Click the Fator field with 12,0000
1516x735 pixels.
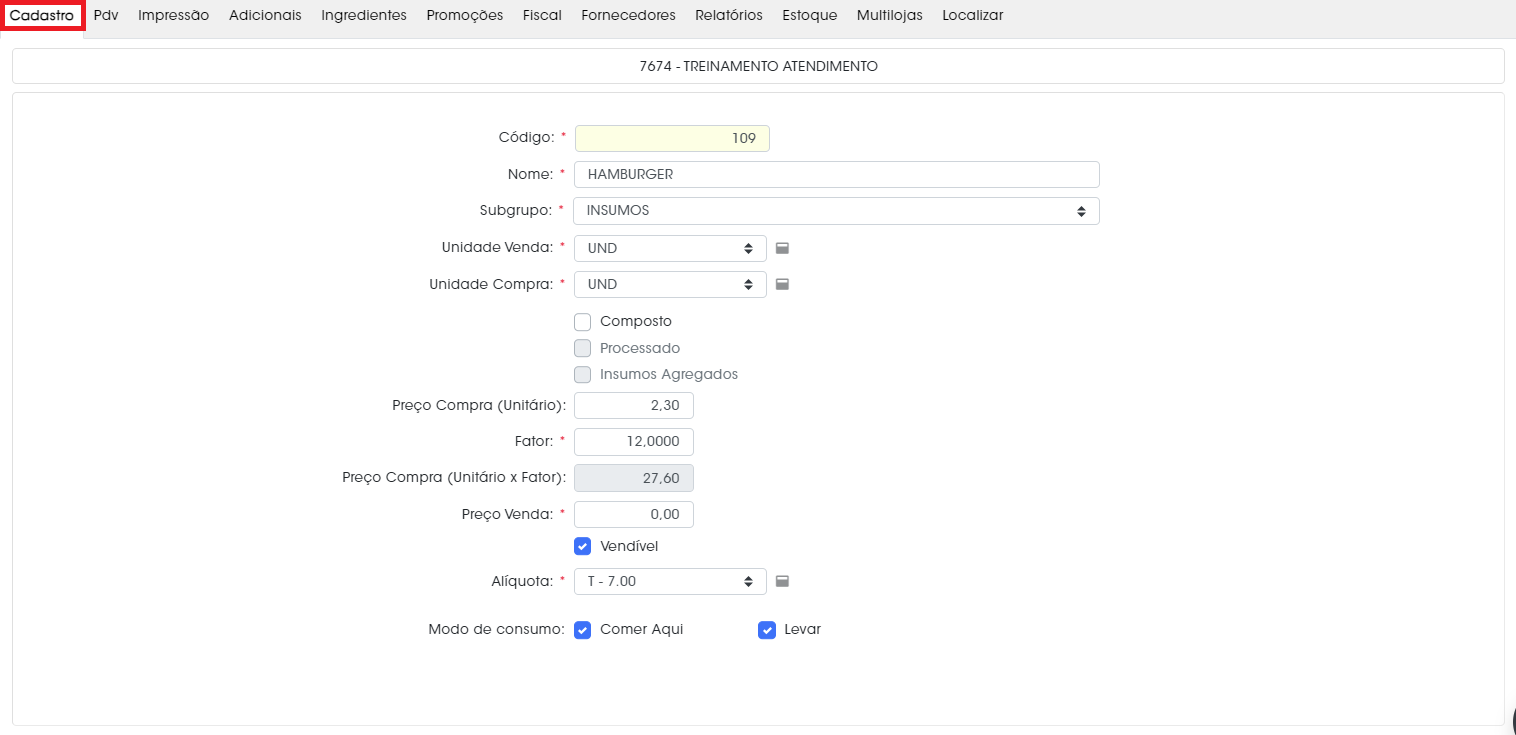click(x=634, y=442)
